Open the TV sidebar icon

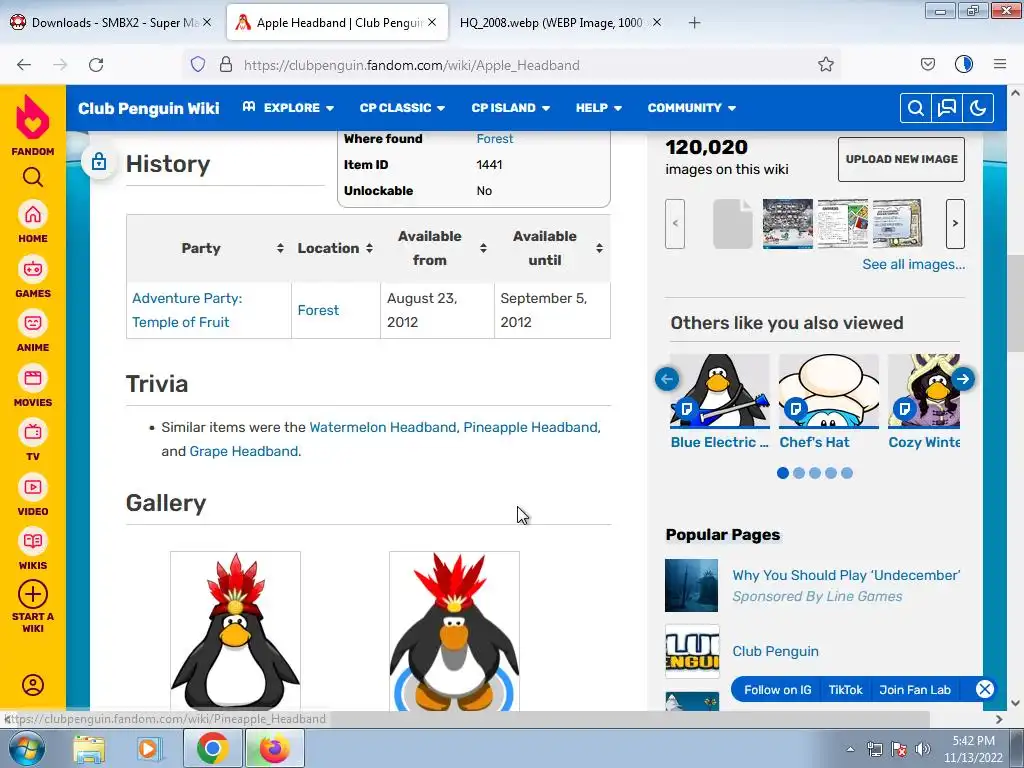click(x=33, y=432)
